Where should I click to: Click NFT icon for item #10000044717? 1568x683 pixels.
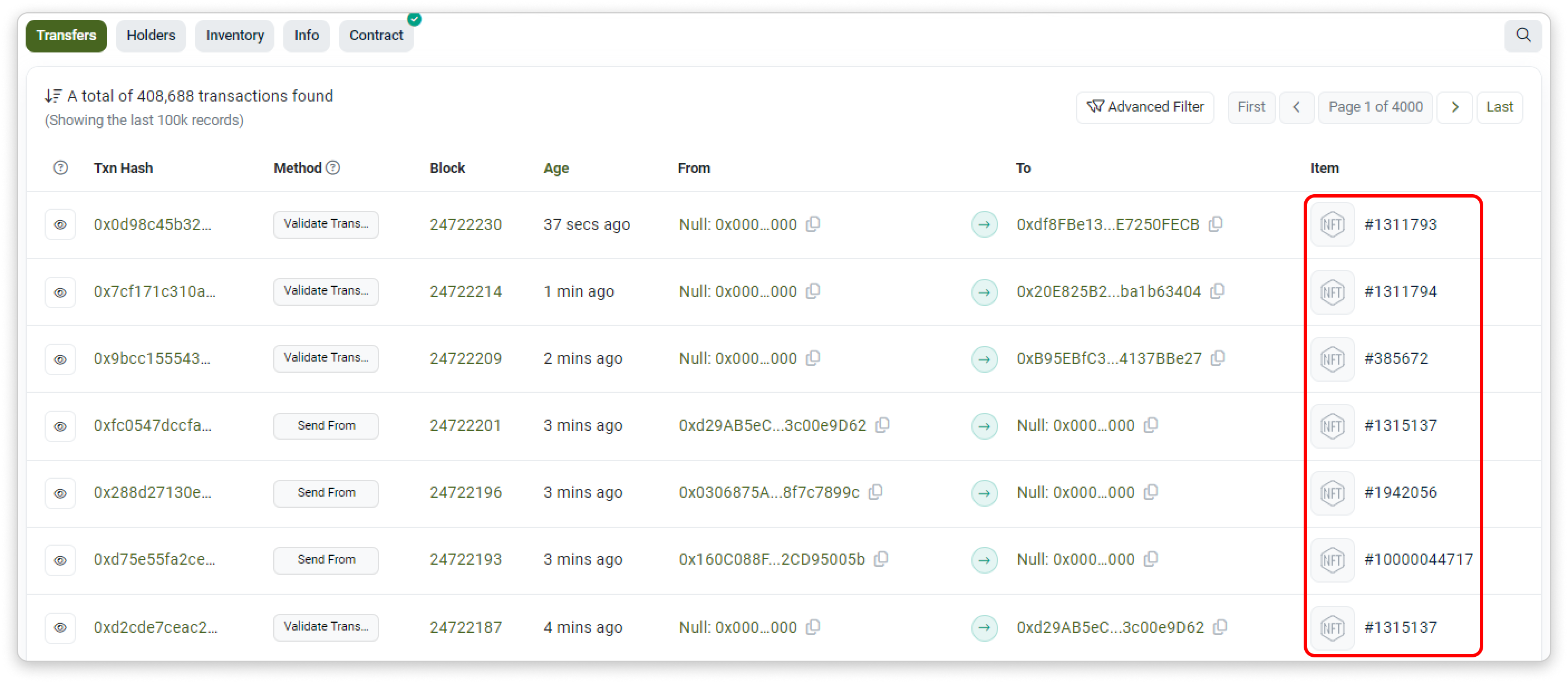pyautogui.click(x=1332, y=560)
